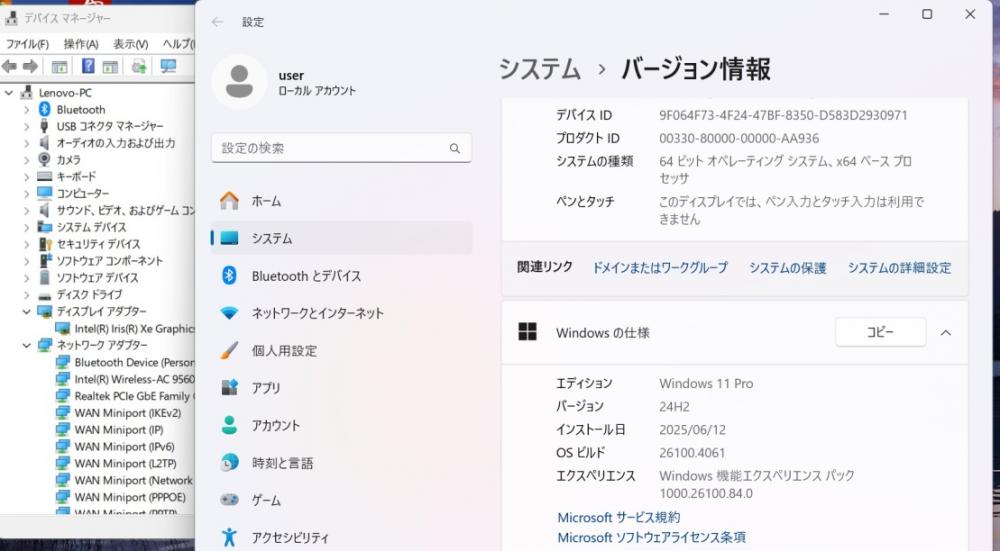Click the システム デバイス tree item
Image resolution: width=1000 pixels, height=551 pixels.
91,227
